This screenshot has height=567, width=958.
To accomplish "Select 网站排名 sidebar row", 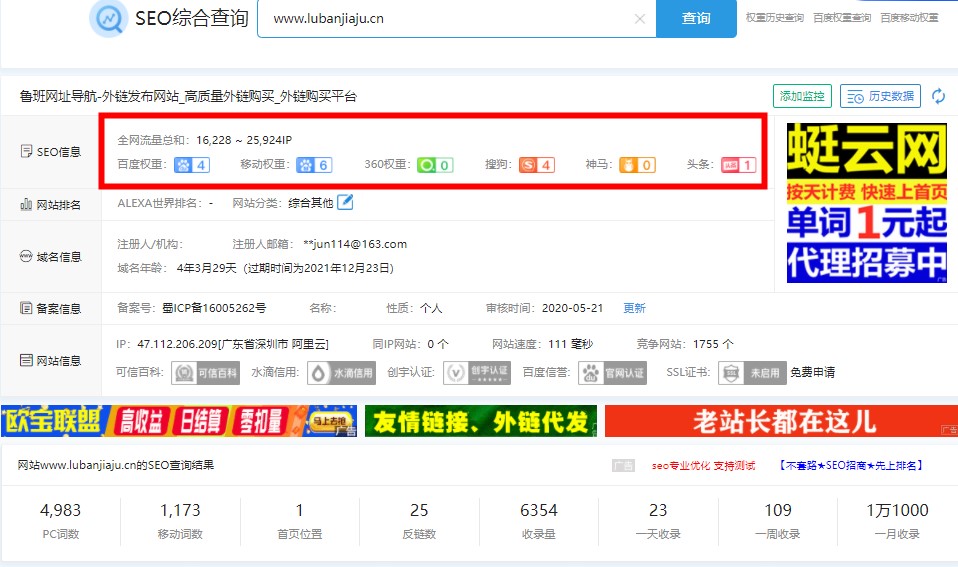I will pos(51,205).
